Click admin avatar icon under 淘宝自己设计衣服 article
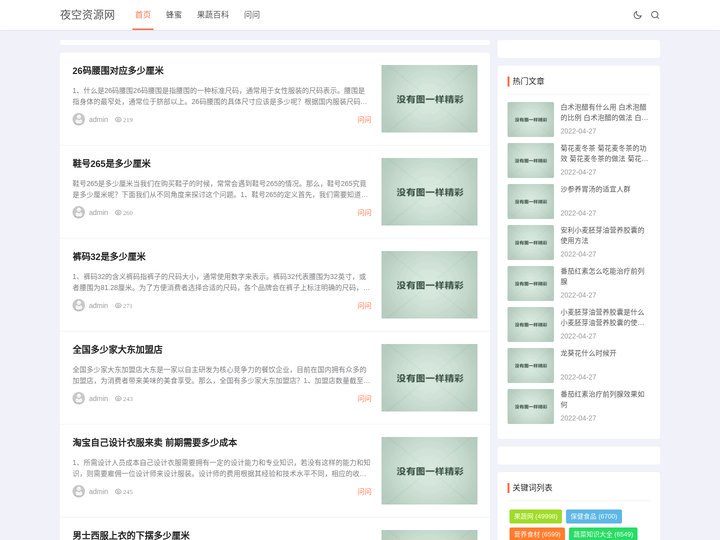The height and width of the screenshot is (540, 720). click(79, 491)
